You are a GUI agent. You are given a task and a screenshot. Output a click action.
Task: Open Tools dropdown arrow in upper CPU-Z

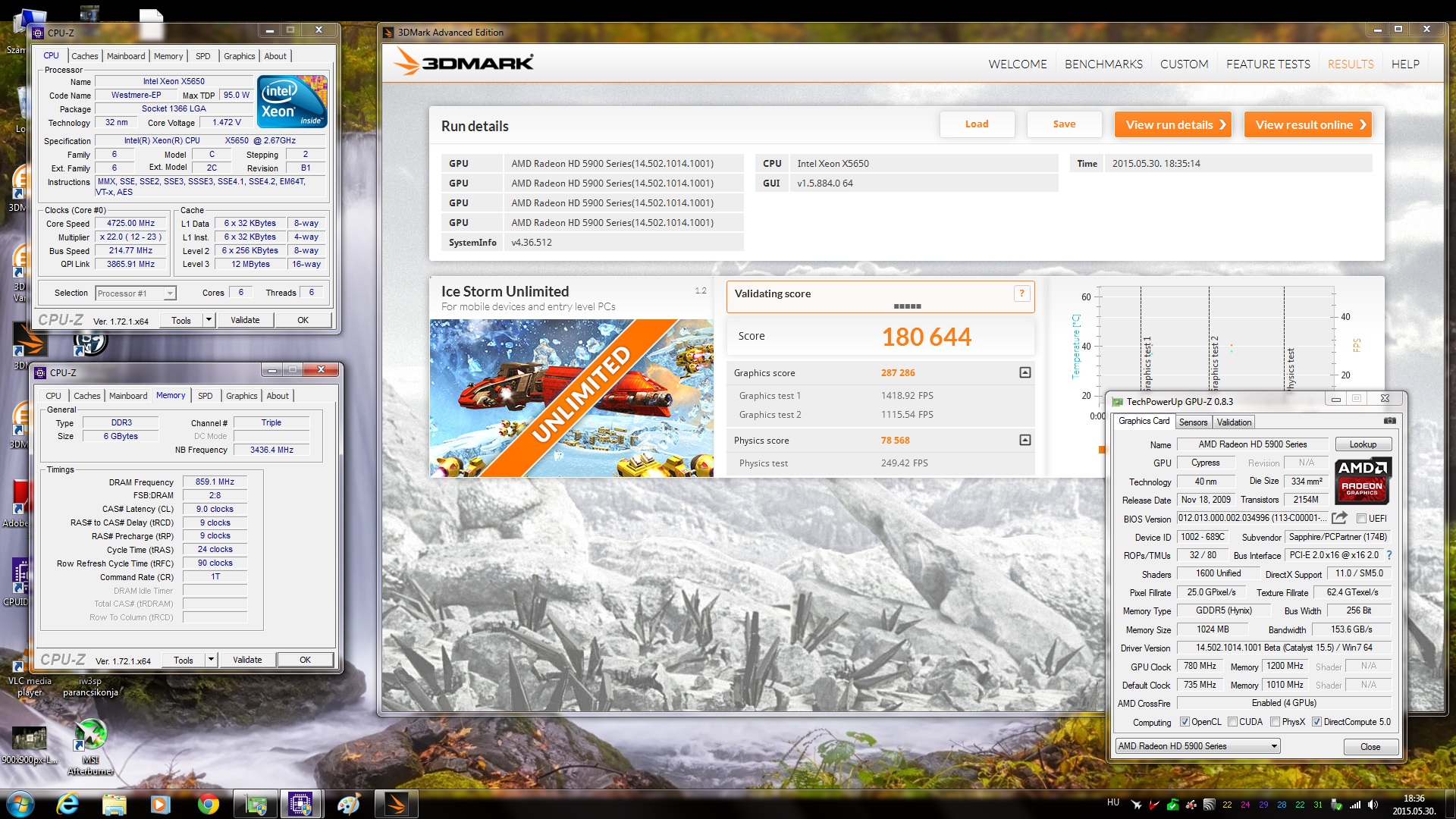(209, 320)
